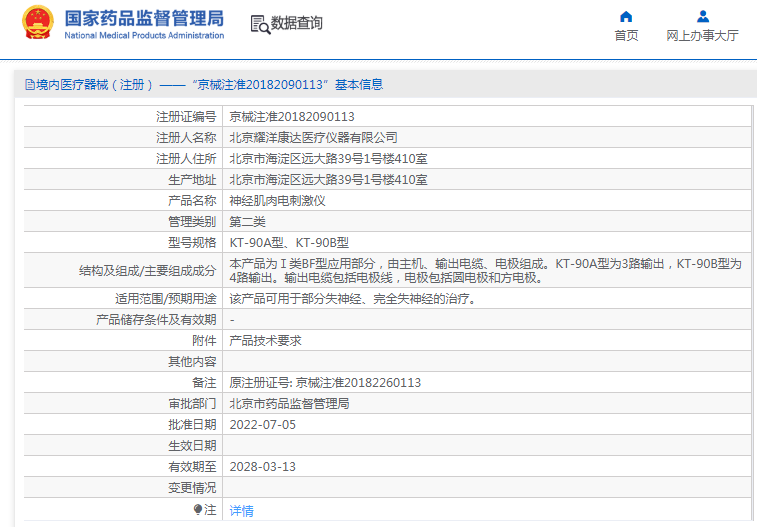Click the 国家药品监督管理局 site title
This screenshot has height=527, width=757.
(x=144, y=18)
